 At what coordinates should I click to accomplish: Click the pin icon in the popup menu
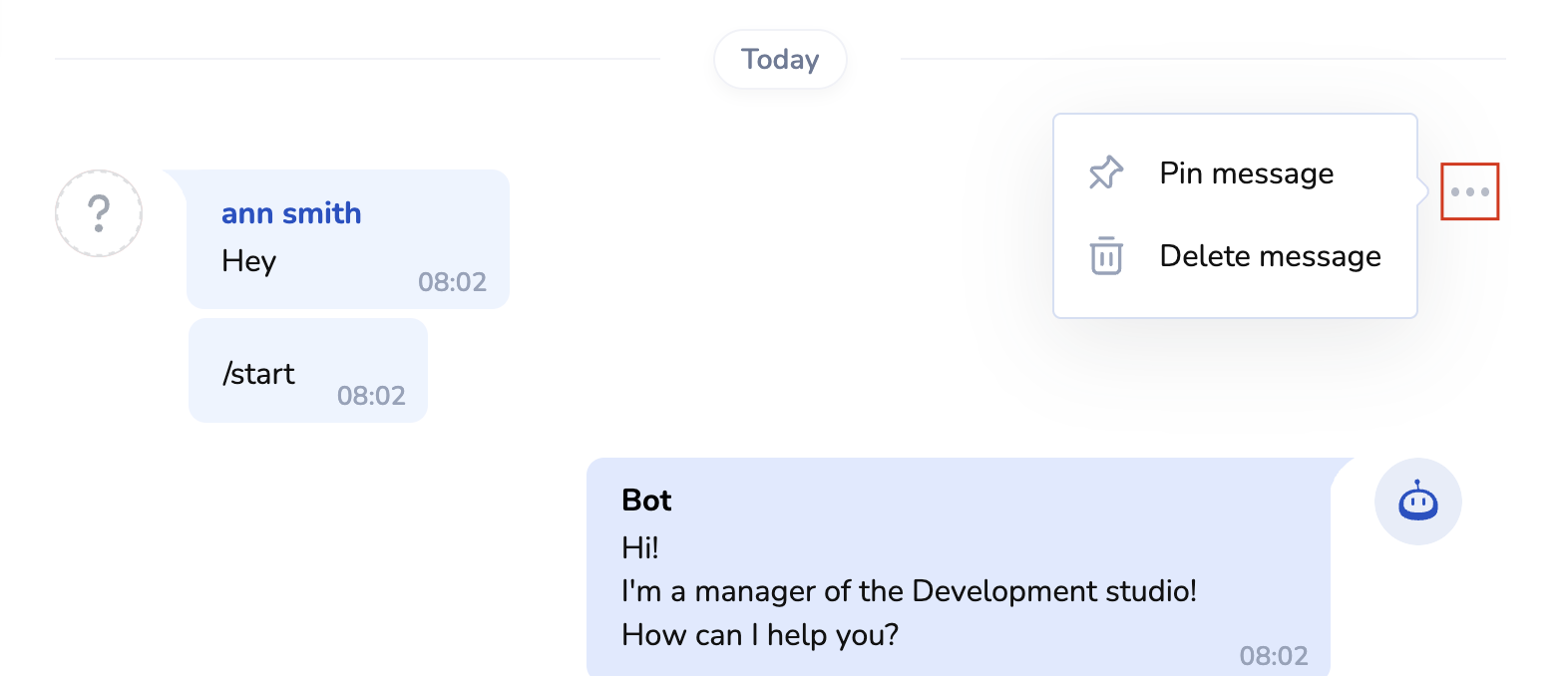pyautogui.click(x=1105, y=173)
